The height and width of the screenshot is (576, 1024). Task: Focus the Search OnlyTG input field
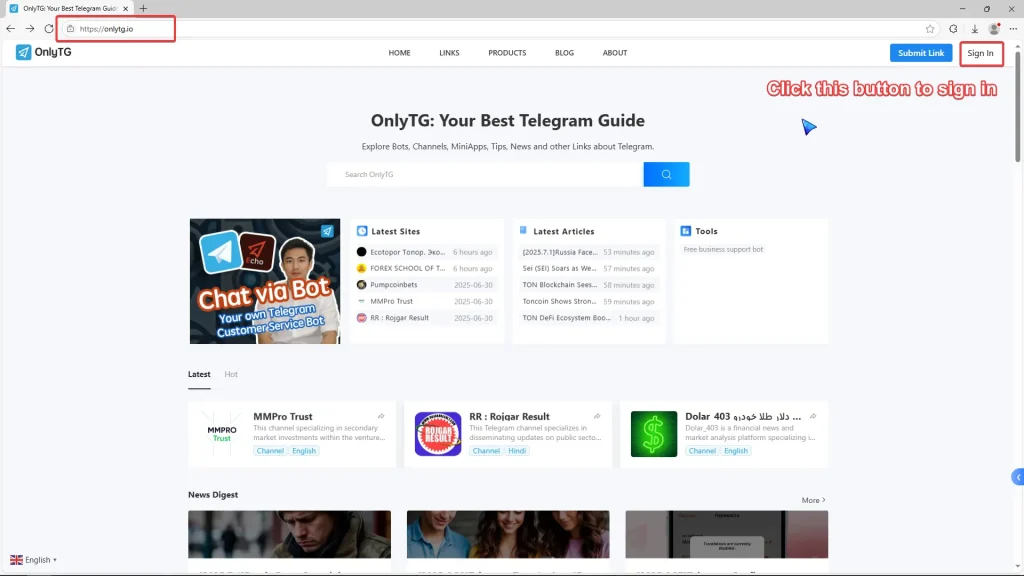[485, 174]
